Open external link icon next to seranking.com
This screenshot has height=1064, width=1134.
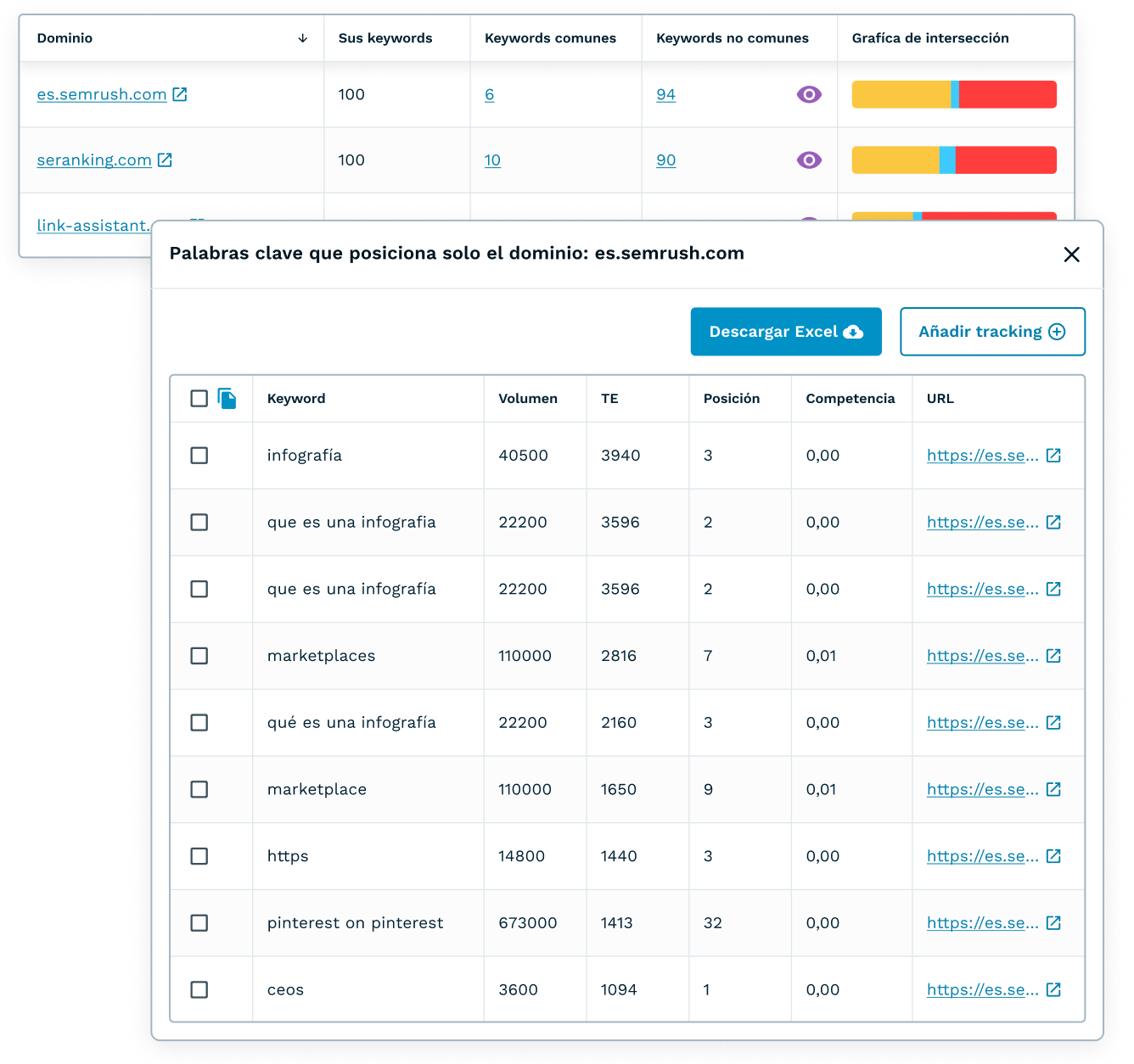tap(165, 160)
